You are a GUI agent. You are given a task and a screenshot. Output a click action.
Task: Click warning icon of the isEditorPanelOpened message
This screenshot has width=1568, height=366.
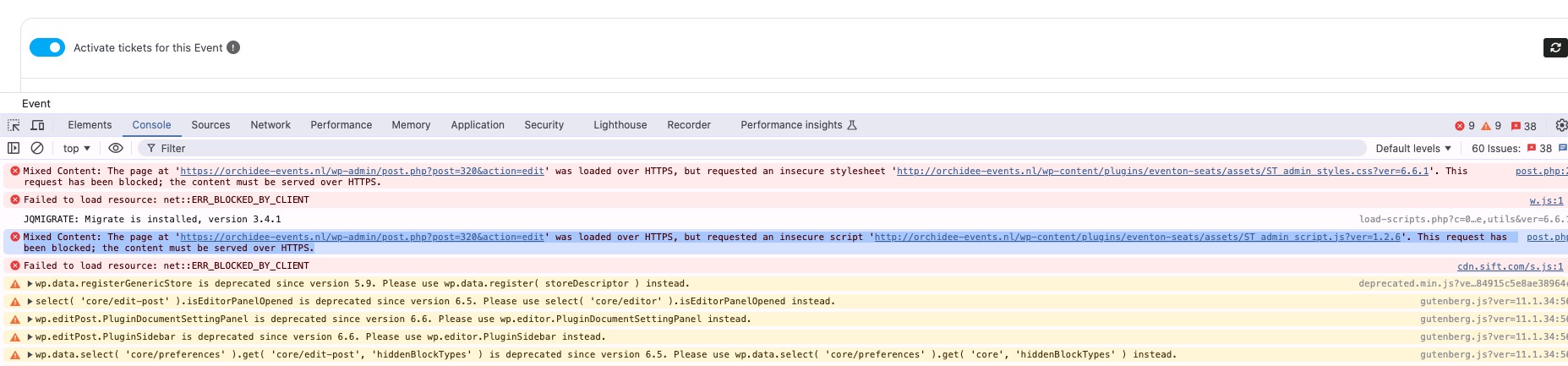point(14,302)
